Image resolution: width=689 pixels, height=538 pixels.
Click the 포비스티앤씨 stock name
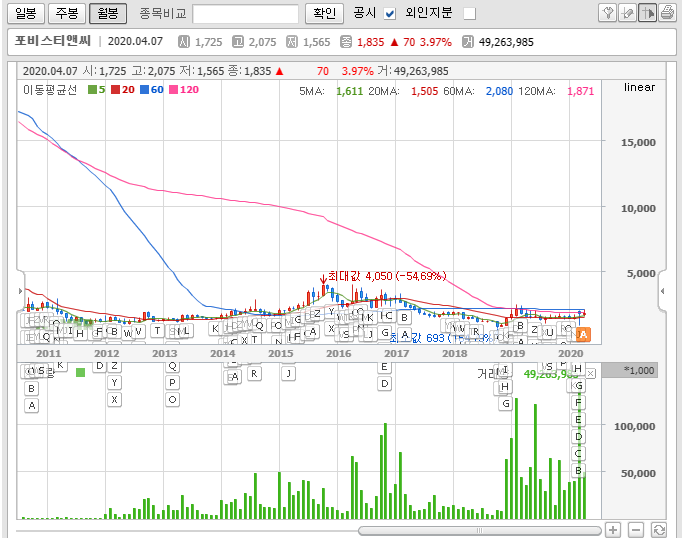coord(53,41)
